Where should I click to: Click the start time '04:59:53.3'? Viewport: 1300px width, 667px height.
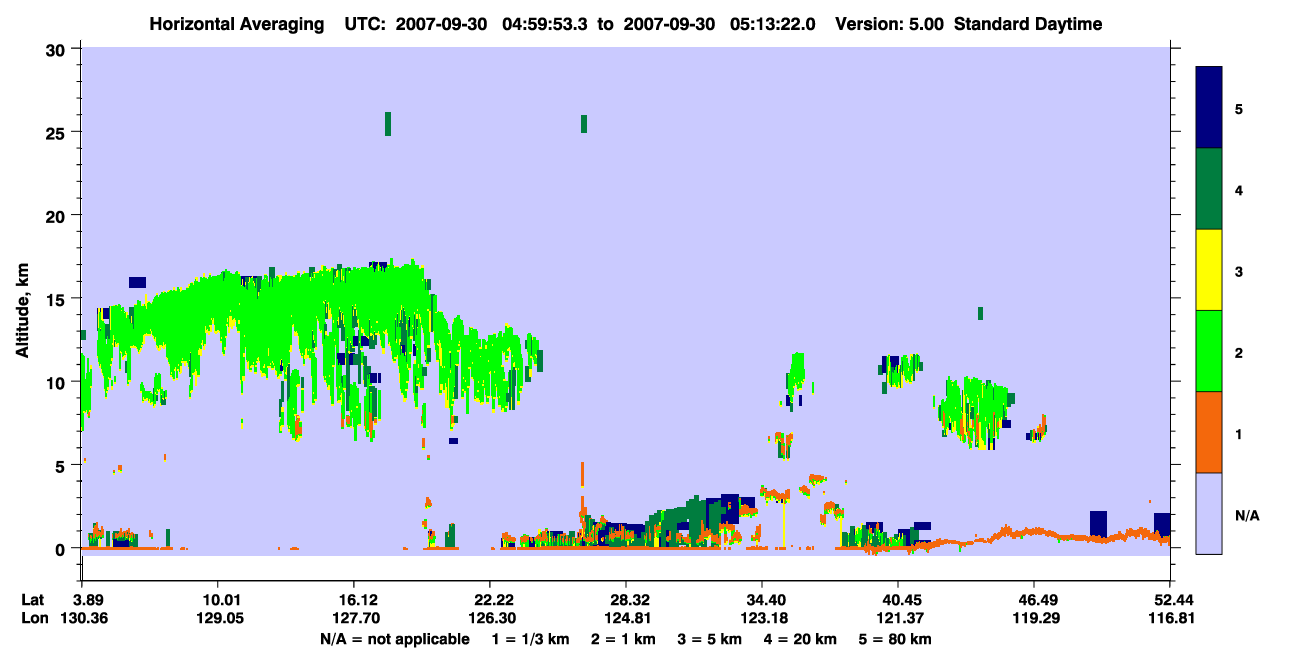[x=547, y=24]
